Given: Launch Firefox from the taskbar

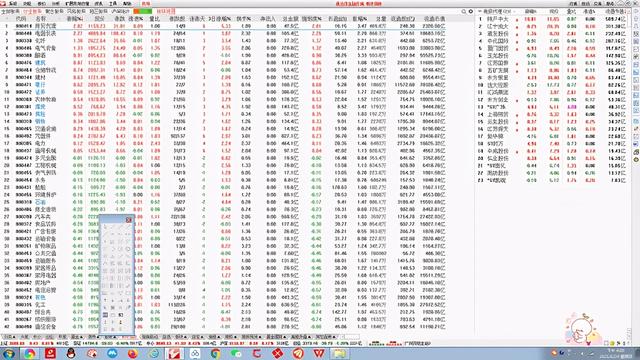Looking at the screenshot, I should click(133, 353).
